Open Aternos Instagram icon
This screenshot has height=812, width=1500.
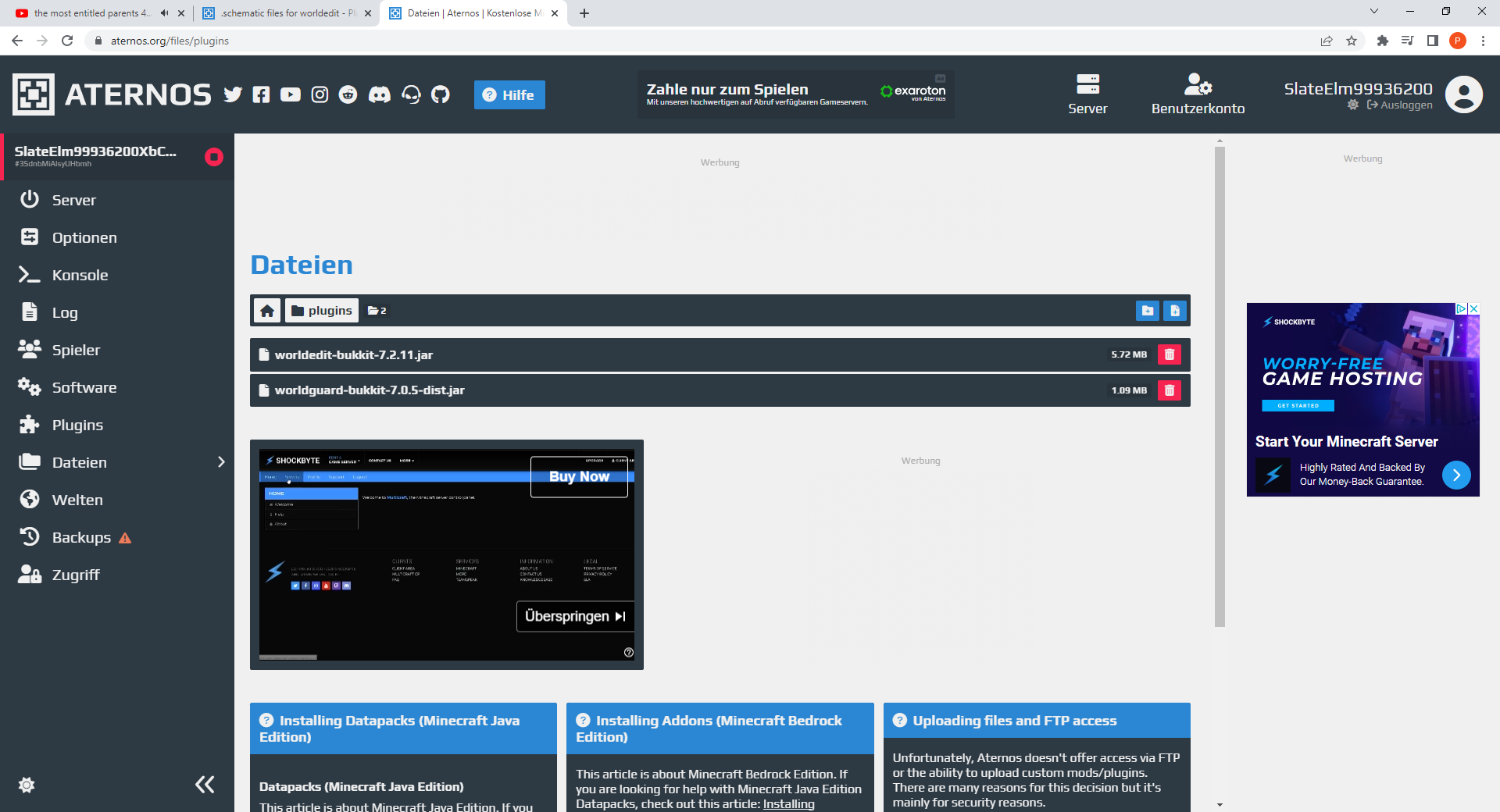click(320, 94)
